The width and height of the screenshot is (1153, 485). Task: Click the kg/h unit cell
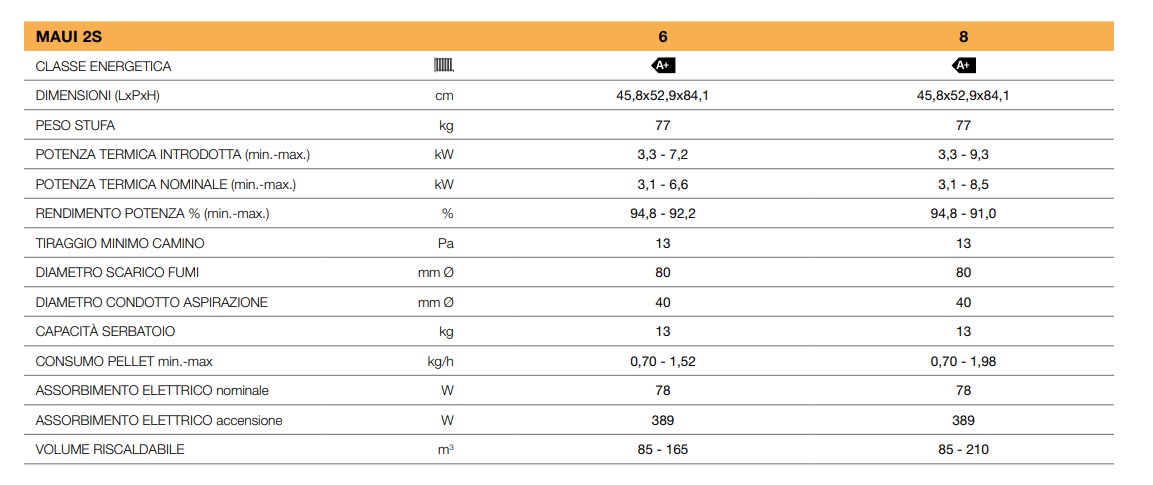coord(442,361)
